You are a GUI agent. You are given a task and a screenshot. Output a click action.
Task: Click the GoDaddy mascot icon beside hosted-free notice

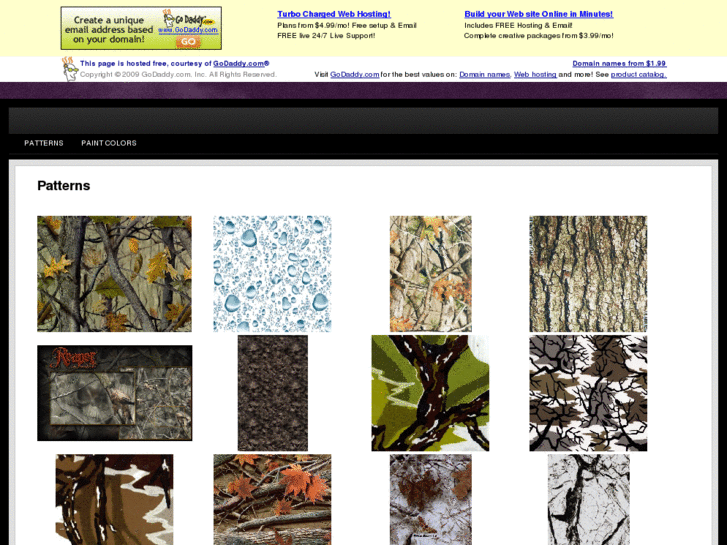click(x=70, y=69)
